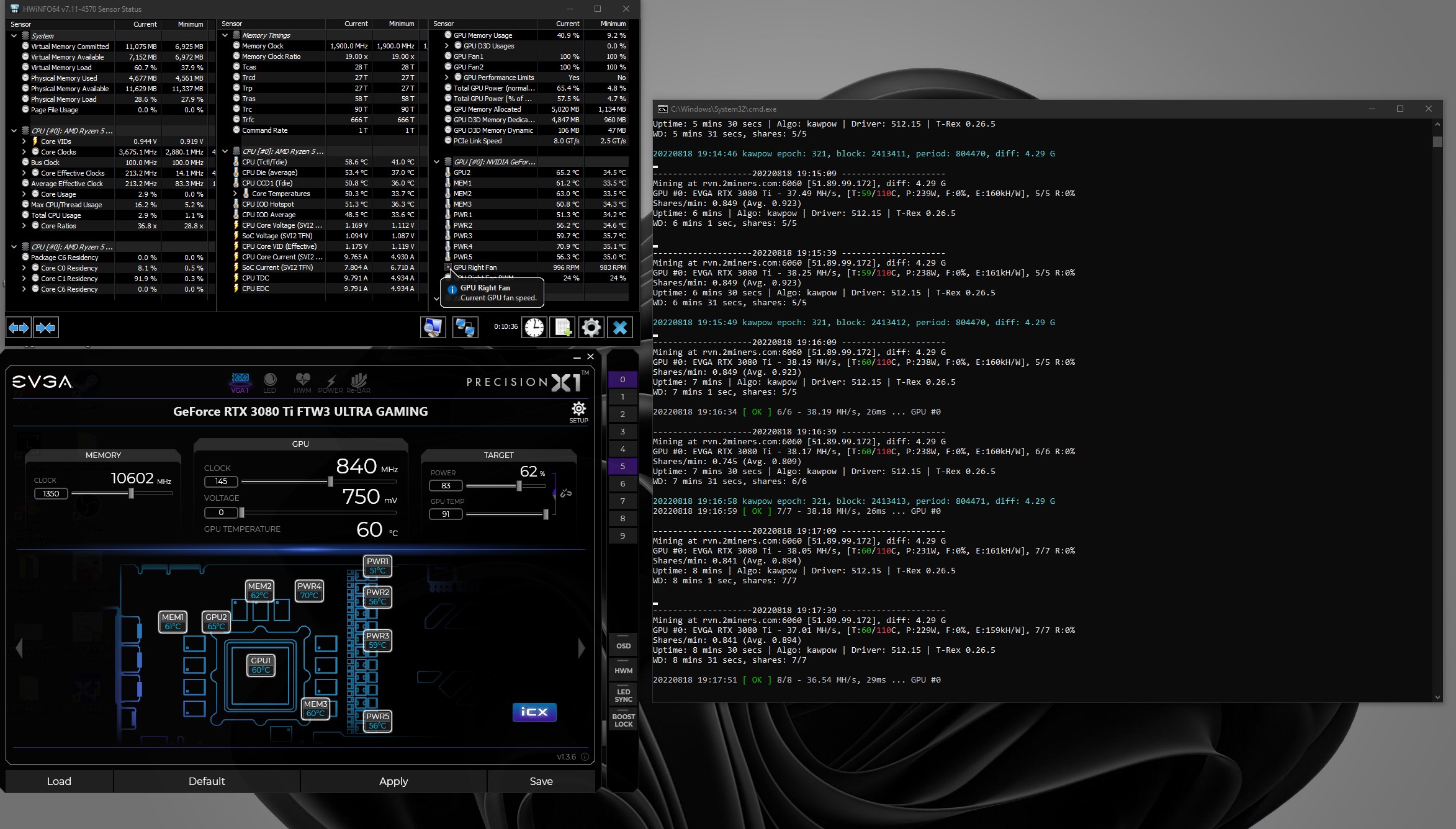
Task: Open HWiNFO logging via the report-file icon
Action: coord(562,327)
